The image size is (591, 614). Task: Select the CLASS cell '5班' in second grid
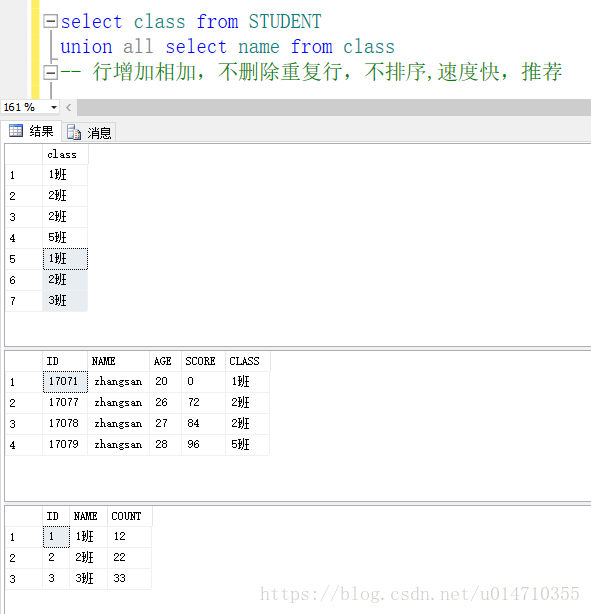point(248,445)
